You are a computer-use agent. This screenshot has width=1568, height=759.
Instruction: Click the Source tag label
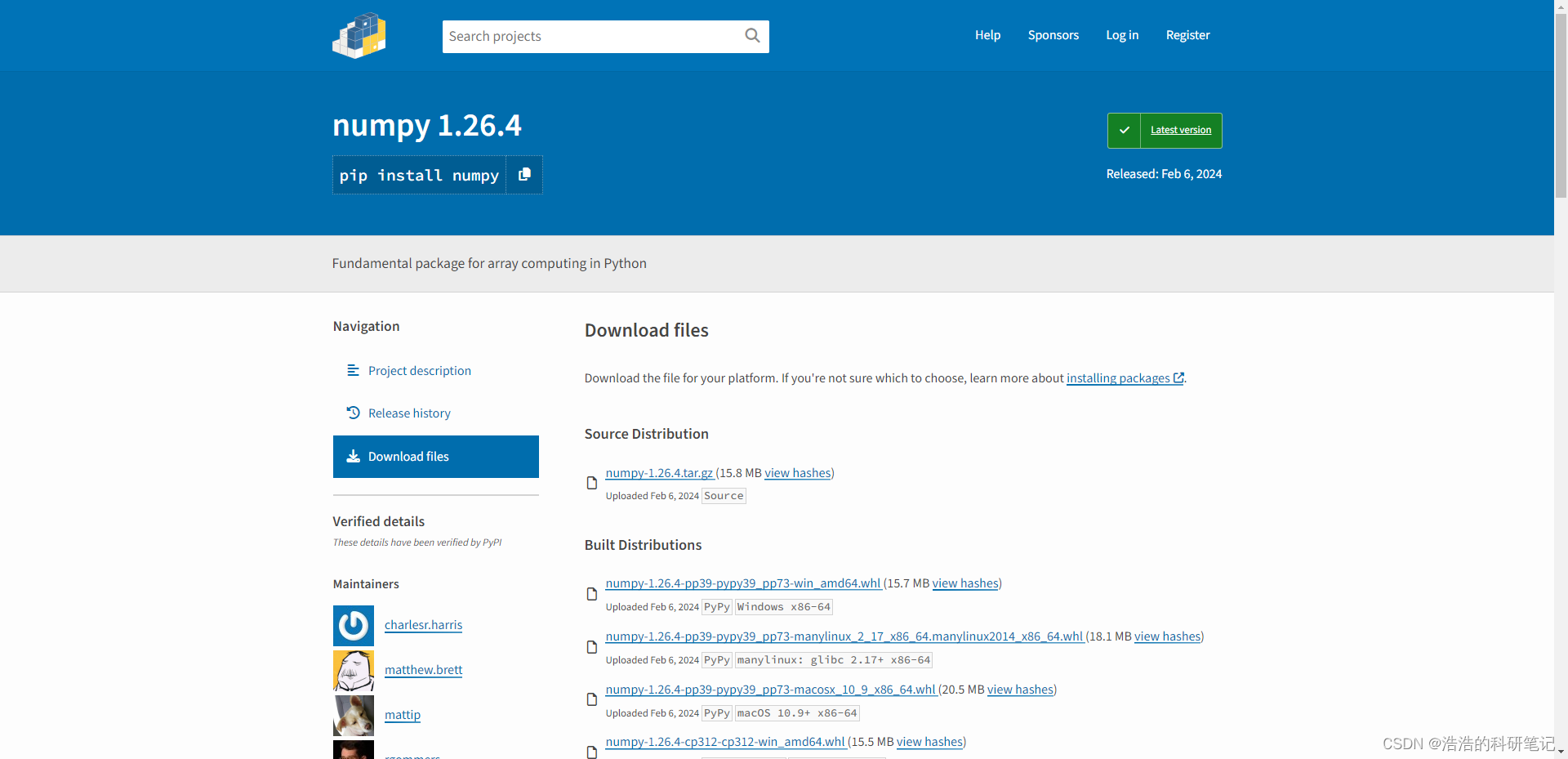coord(724,496)
